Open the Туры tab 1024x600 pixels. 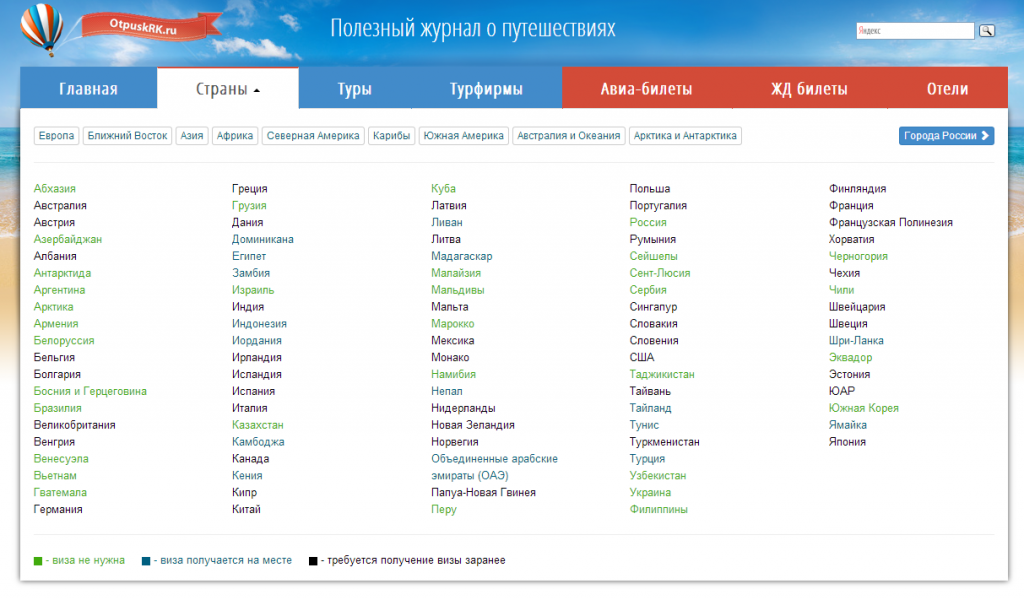[355, 88]
